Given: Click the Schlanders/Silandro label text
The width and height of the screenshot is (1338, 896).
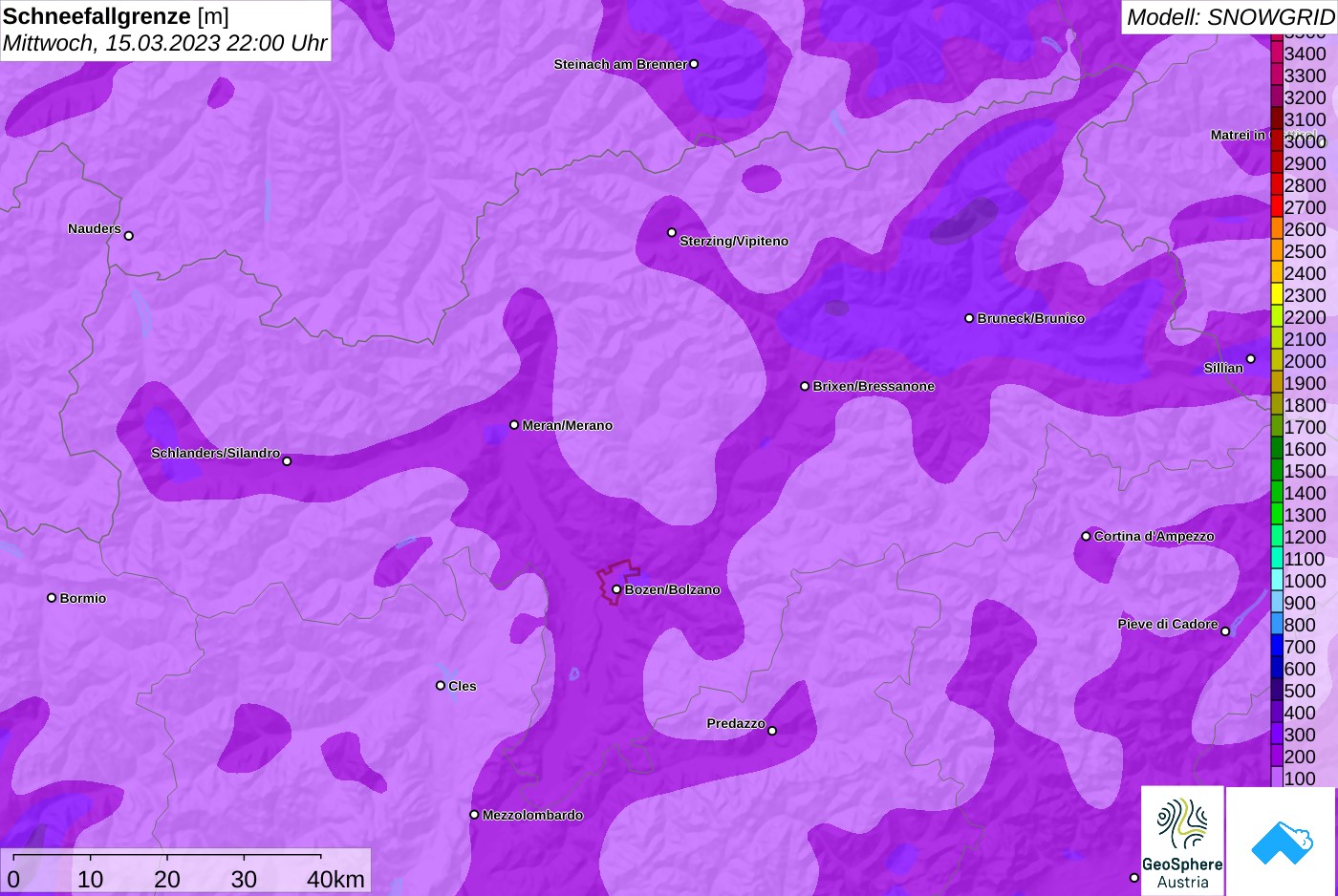Looking at the screenshot, I should [215, 453].
